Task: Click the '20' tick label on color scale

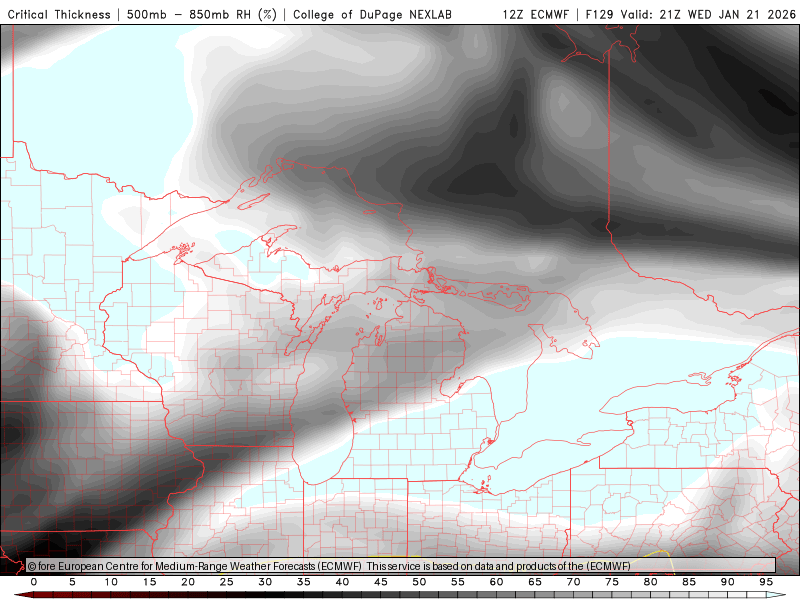Action: pos(188,582)
